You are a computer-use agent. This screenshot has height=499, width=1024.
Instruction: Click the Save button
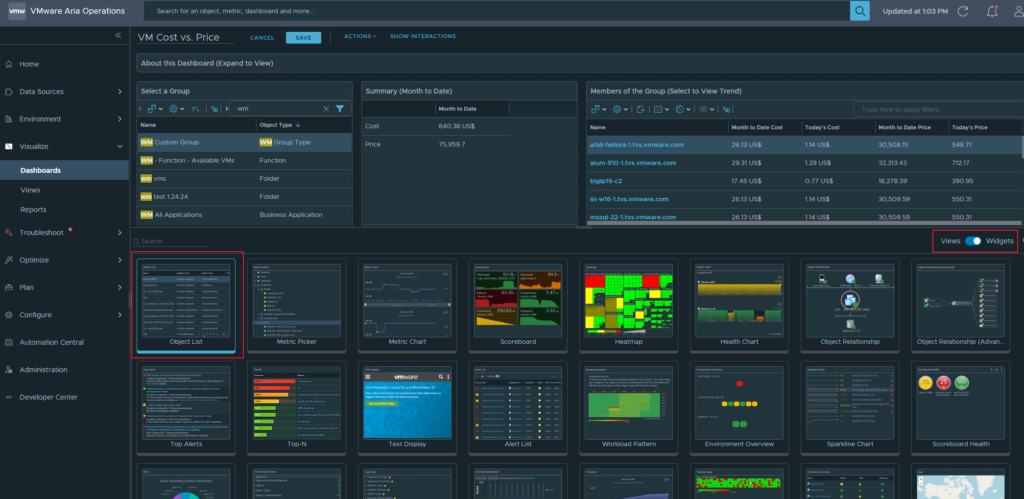tap(304, 38)
